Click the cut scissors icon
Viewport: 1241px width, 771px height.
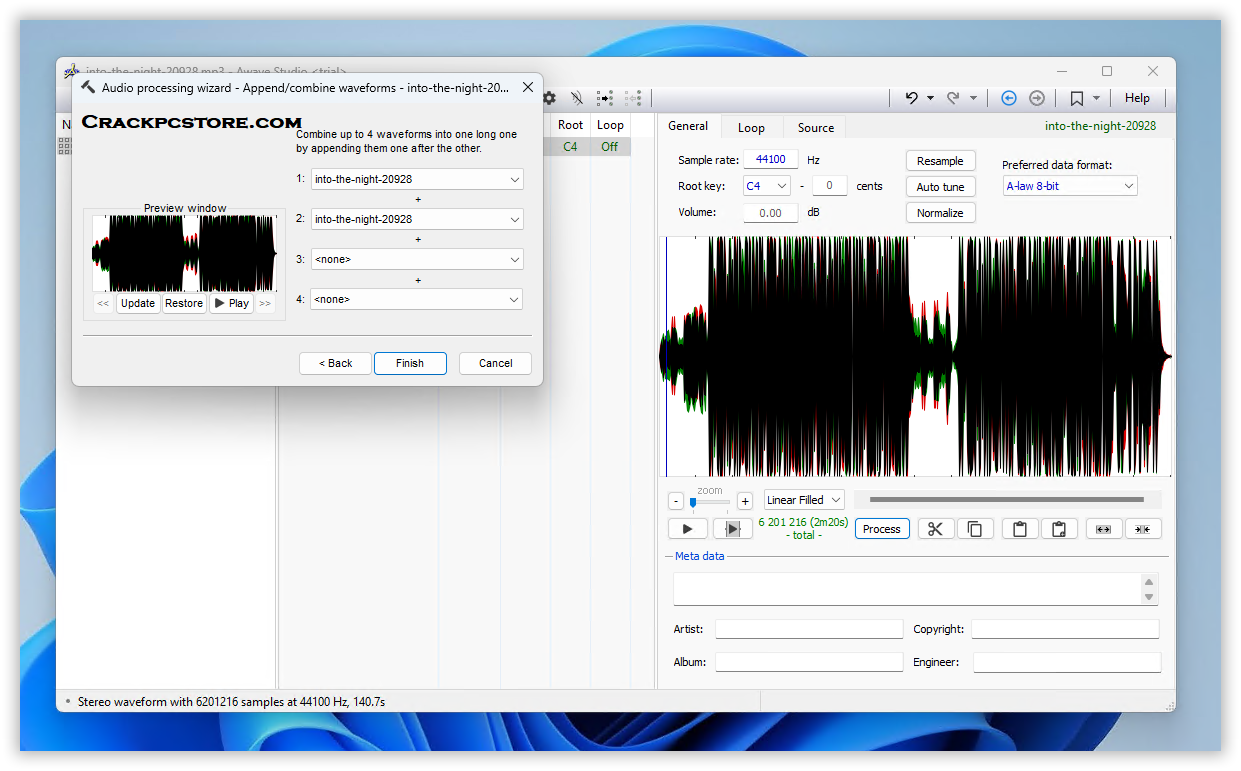(935, 529)
